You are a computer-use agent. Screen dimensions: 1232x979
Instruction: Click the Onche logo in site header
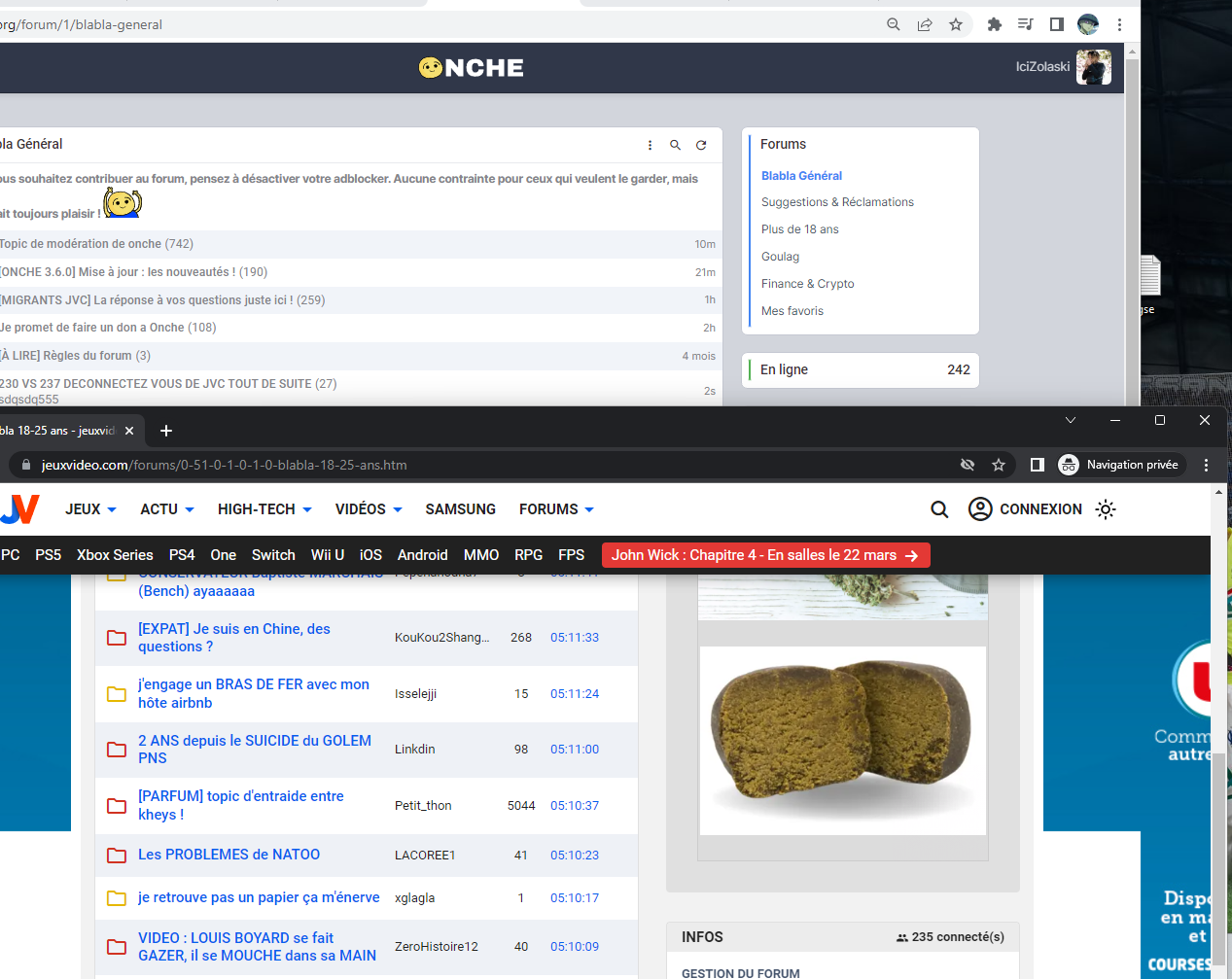coord(472,67)
